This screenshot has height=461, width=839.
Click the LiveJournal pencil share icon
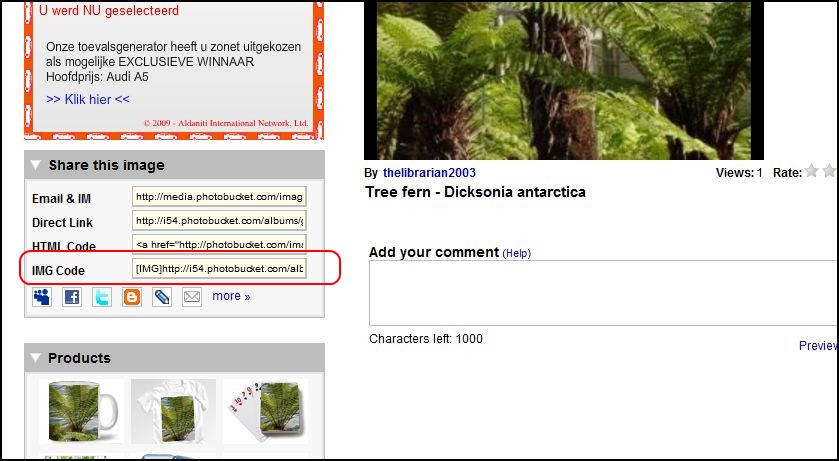[162, 297]
